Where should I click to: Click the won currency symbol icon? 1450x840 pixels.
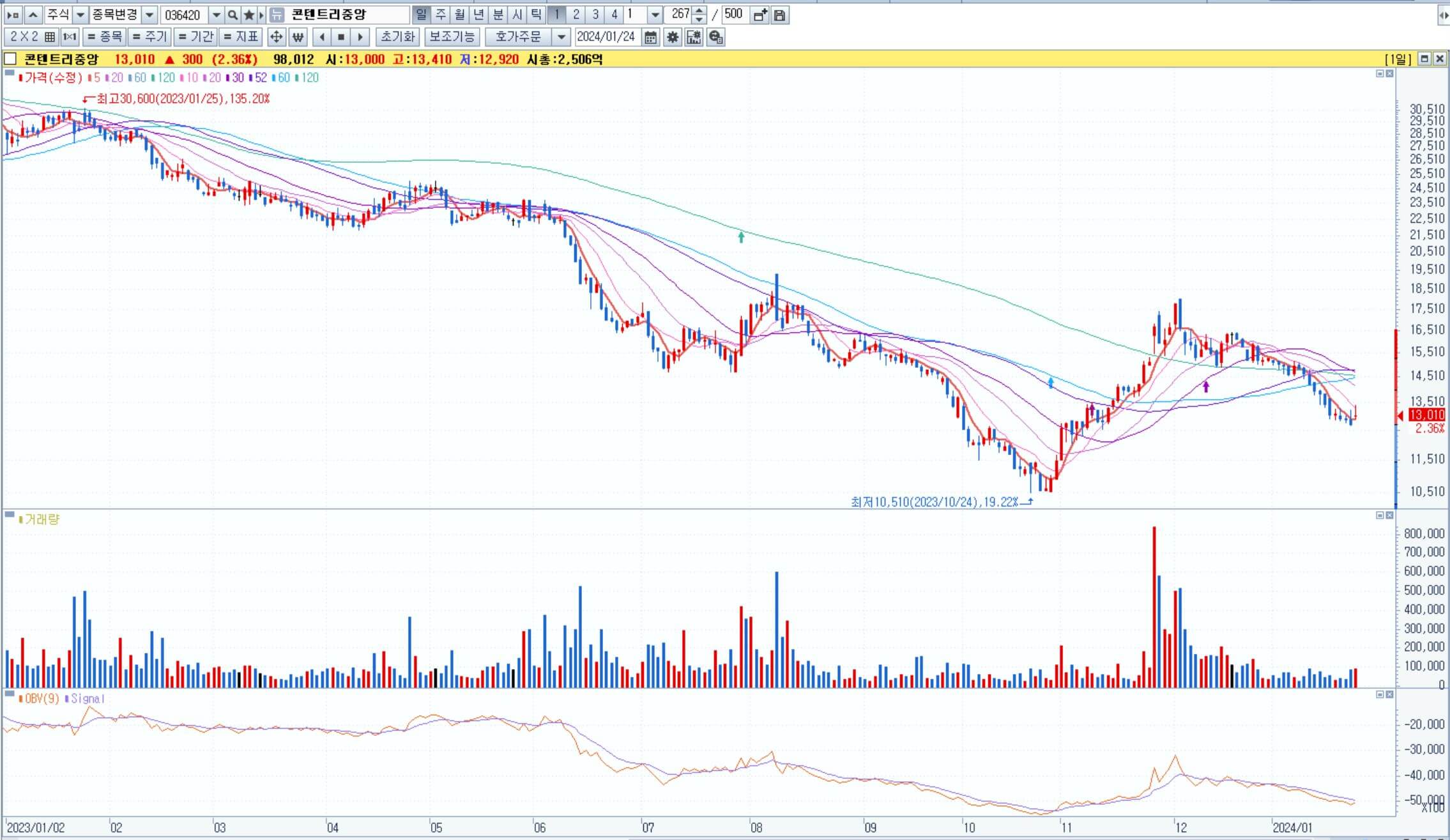pos(298,37)
